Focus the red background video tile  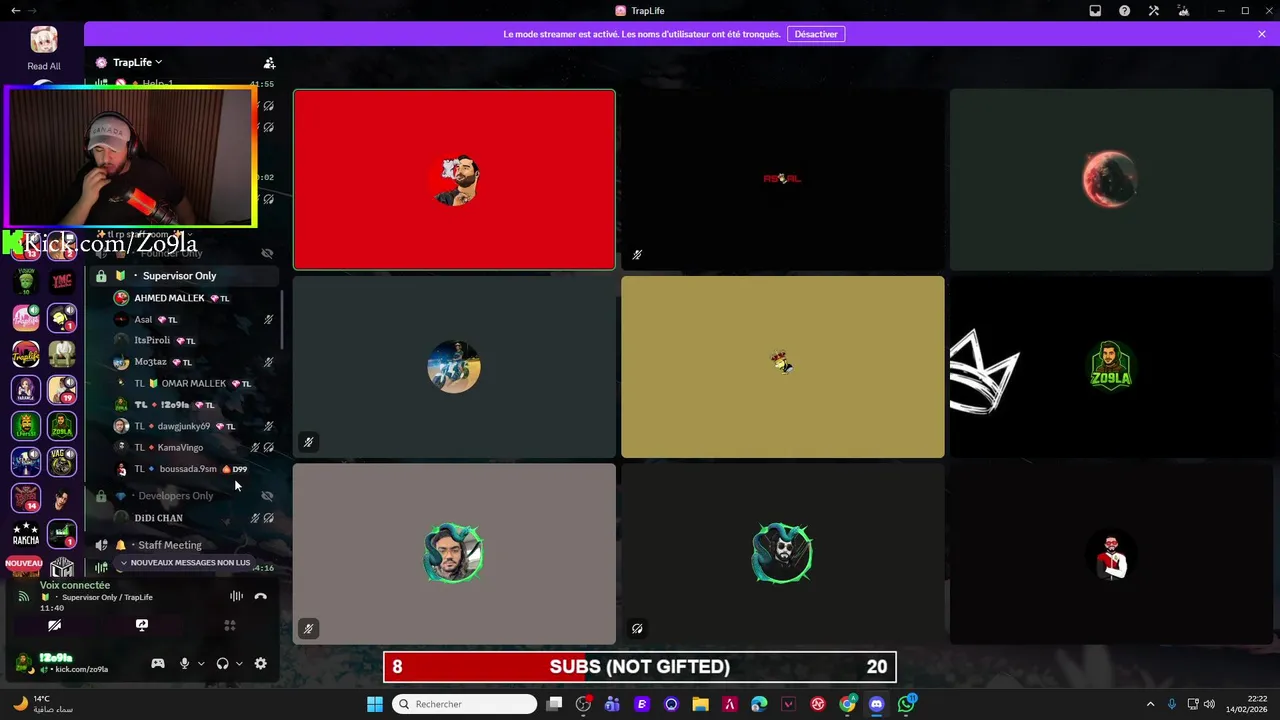(x=454, y=180)
